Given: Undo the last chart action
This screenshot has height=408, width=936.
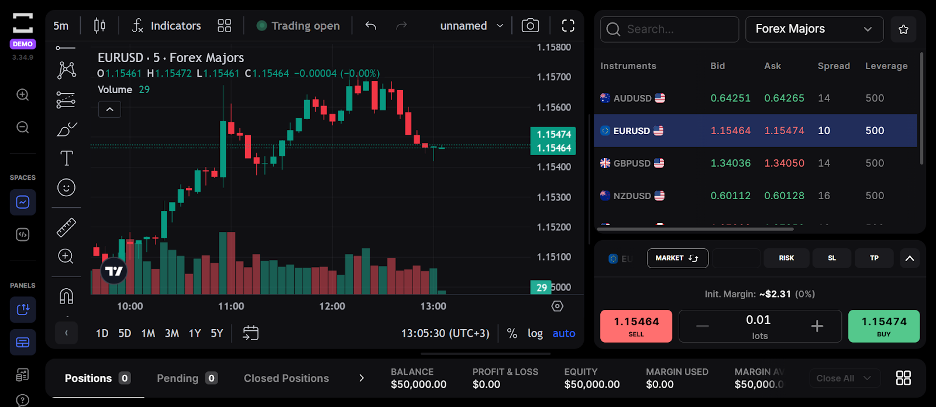Looking at the screenshot, I should pos(371,26).
